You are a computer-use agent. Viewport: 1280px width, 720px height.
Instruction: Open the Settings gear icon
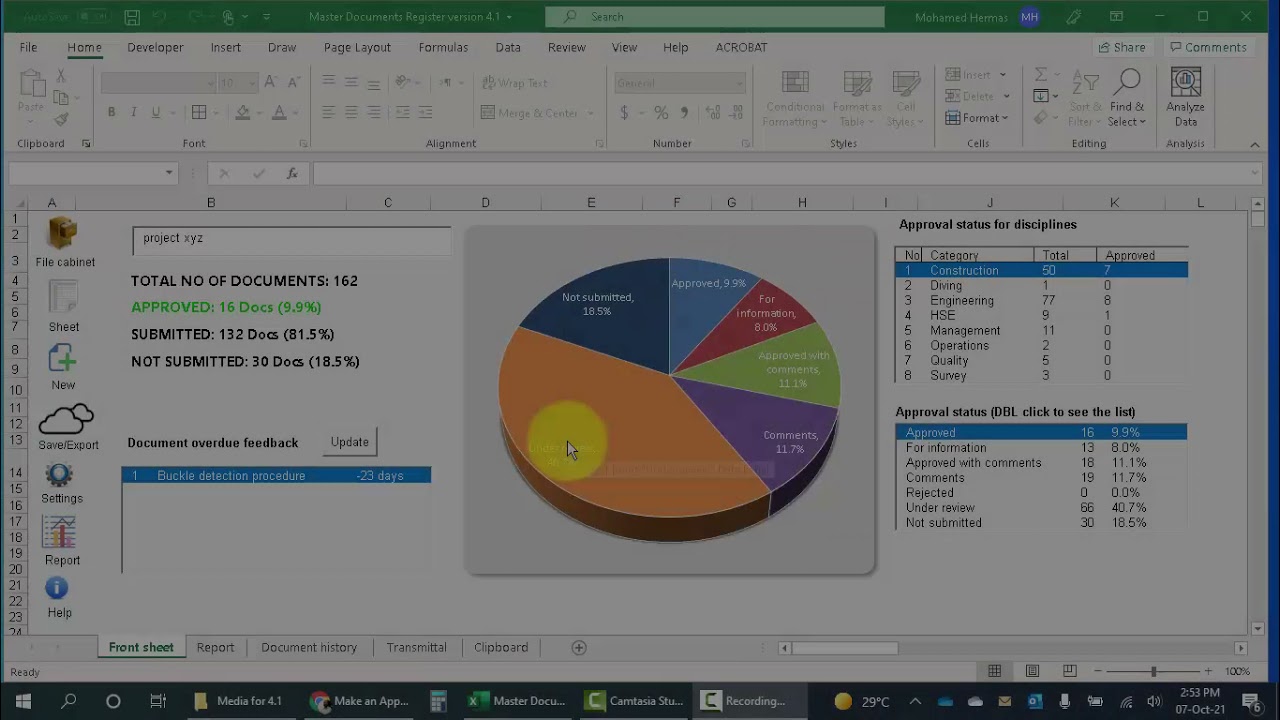(60, 475)
